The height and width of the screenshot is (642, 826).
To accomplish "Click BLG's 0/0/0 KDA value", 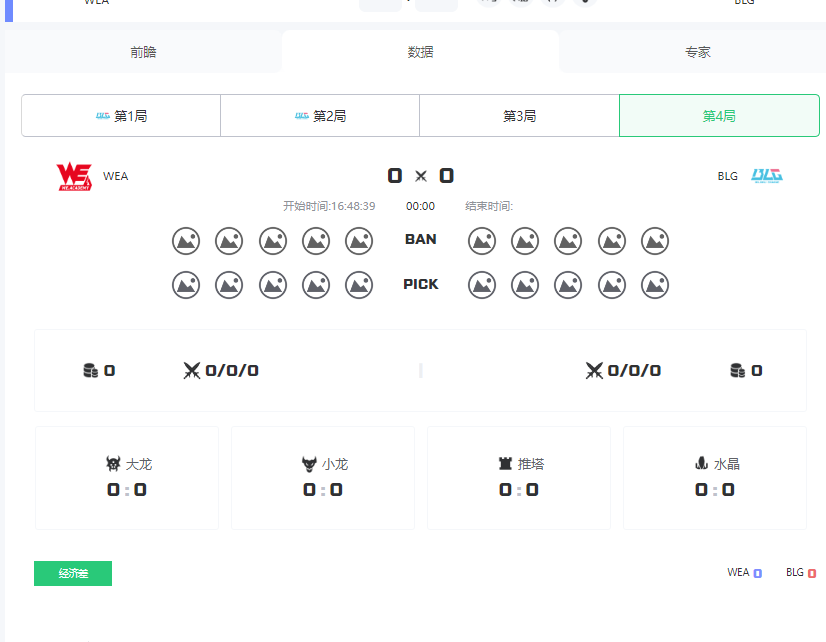I will (634, 371).
